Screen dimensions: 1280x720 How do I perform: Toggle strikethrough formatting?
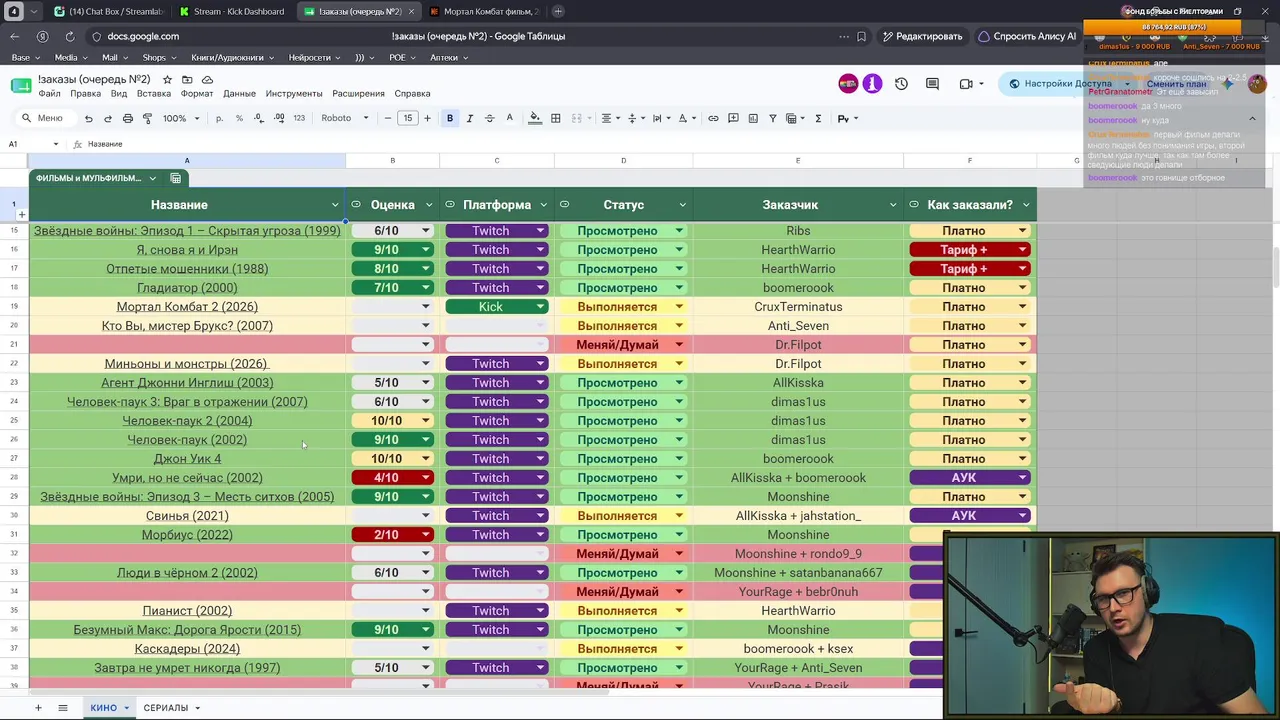pyautogui.click(x=489, y=118)
